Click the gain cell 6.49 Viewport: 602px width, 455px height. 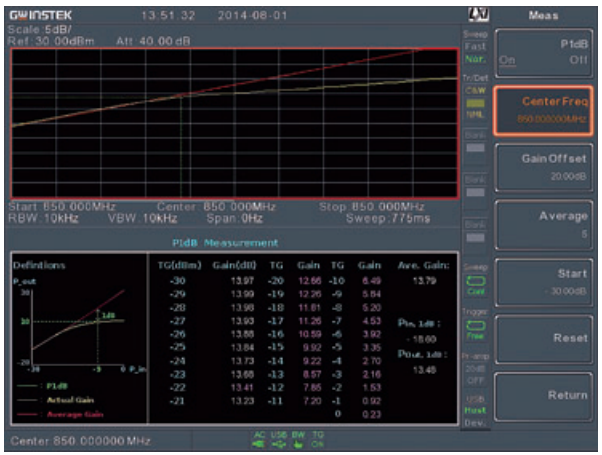(x=371, y=281)
